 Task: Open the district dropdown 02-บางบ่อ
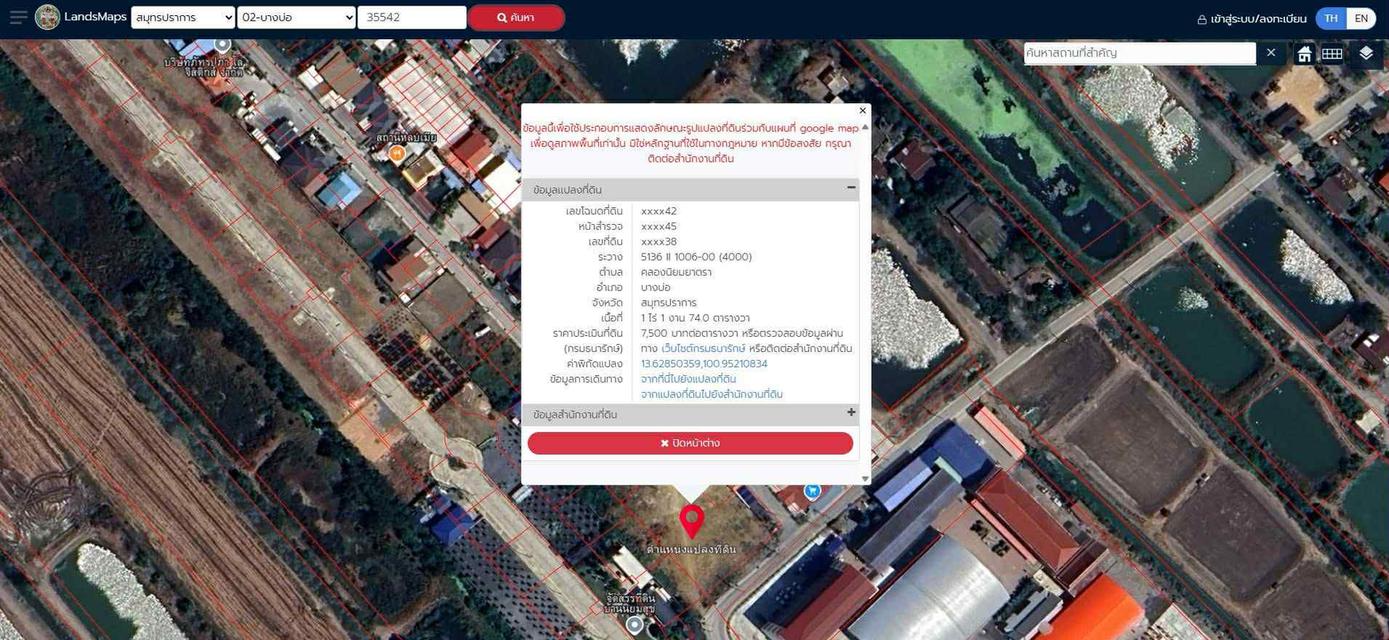tap(296, 18)
